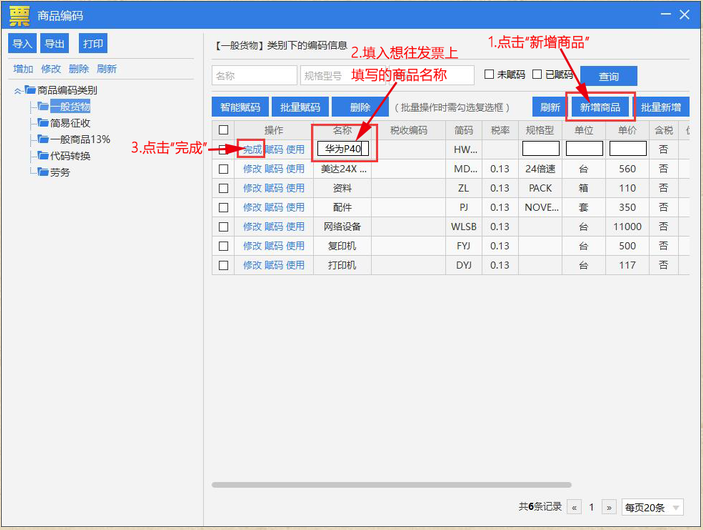Click the 智能赋码 button
This screenshot has height=530, width=703.
240,107
